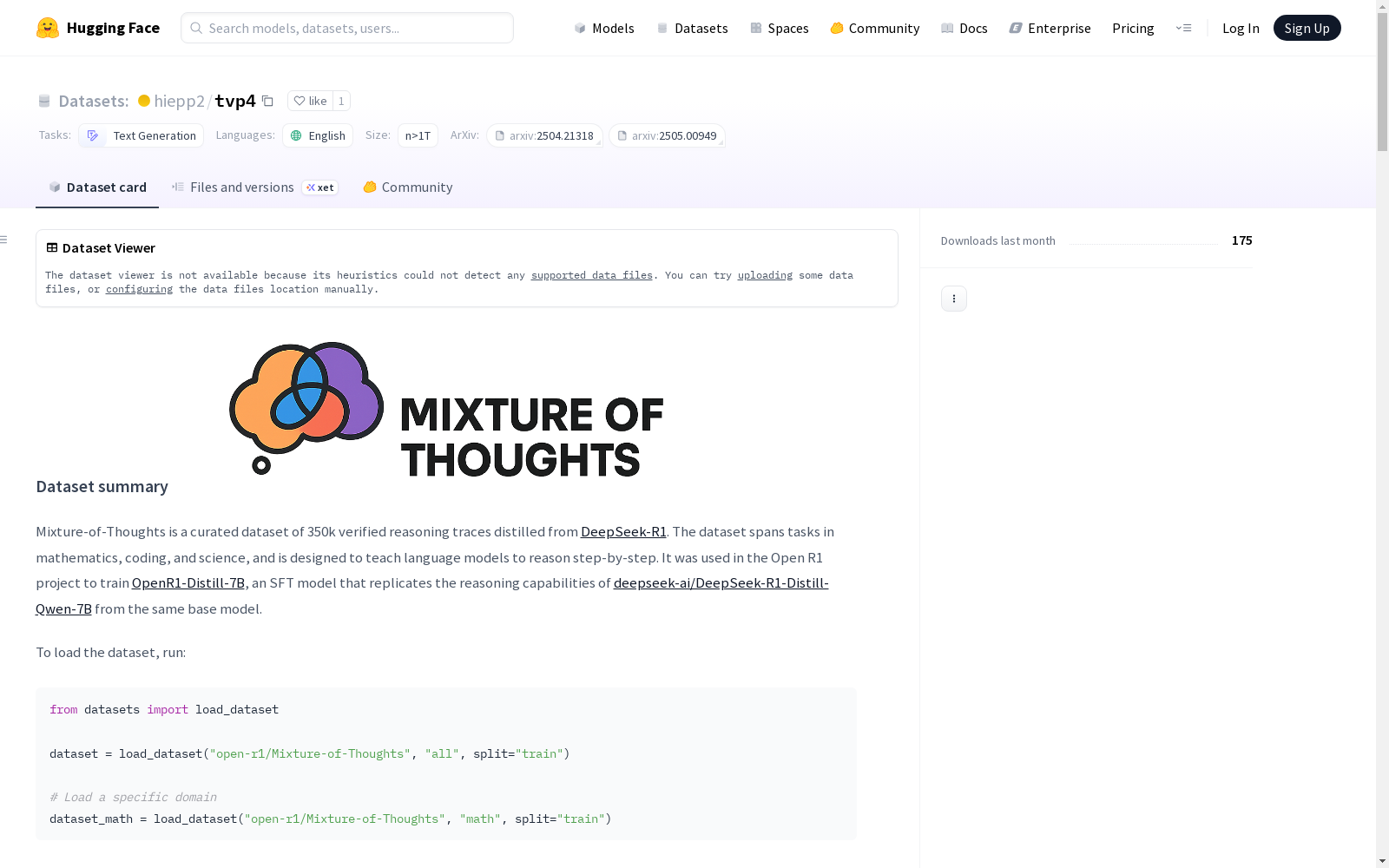The width and height of the screenshot is (1389, 868).
Task: Copy dataset name with the copy icon
Action: pyautogui.click(x=267, y=101)
